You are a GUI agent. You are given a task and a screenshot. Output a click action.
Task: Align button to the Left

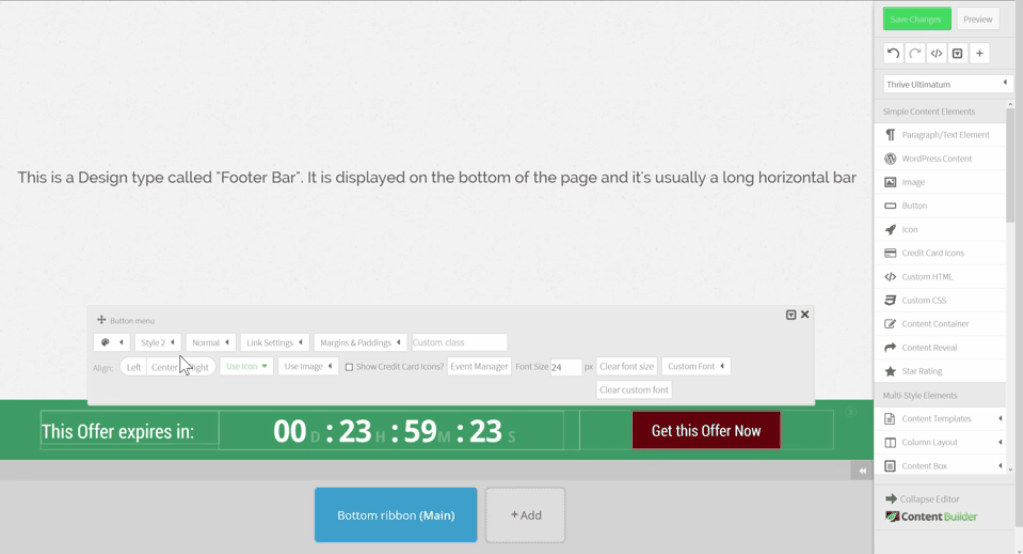(134, 367)
